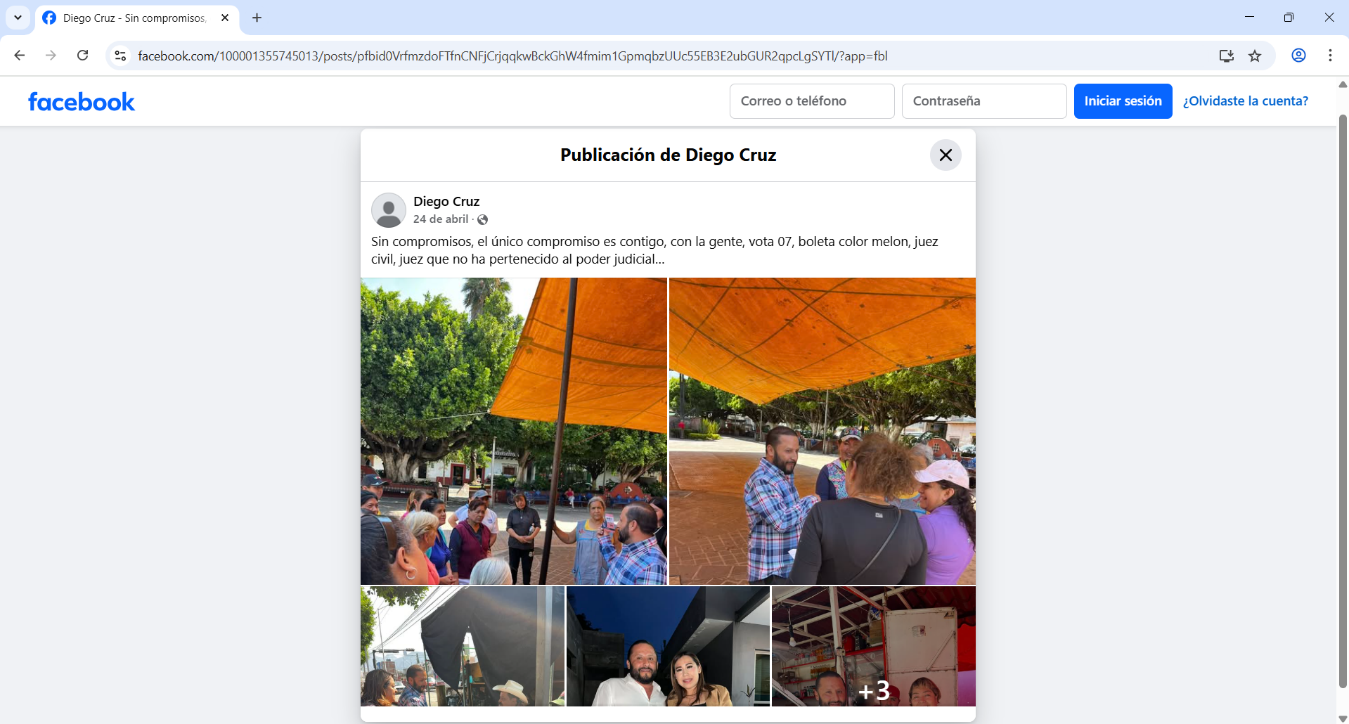Focus the Contraseña password field
The height and width of the screenshot is (724, 1349).
pos(984,101)
